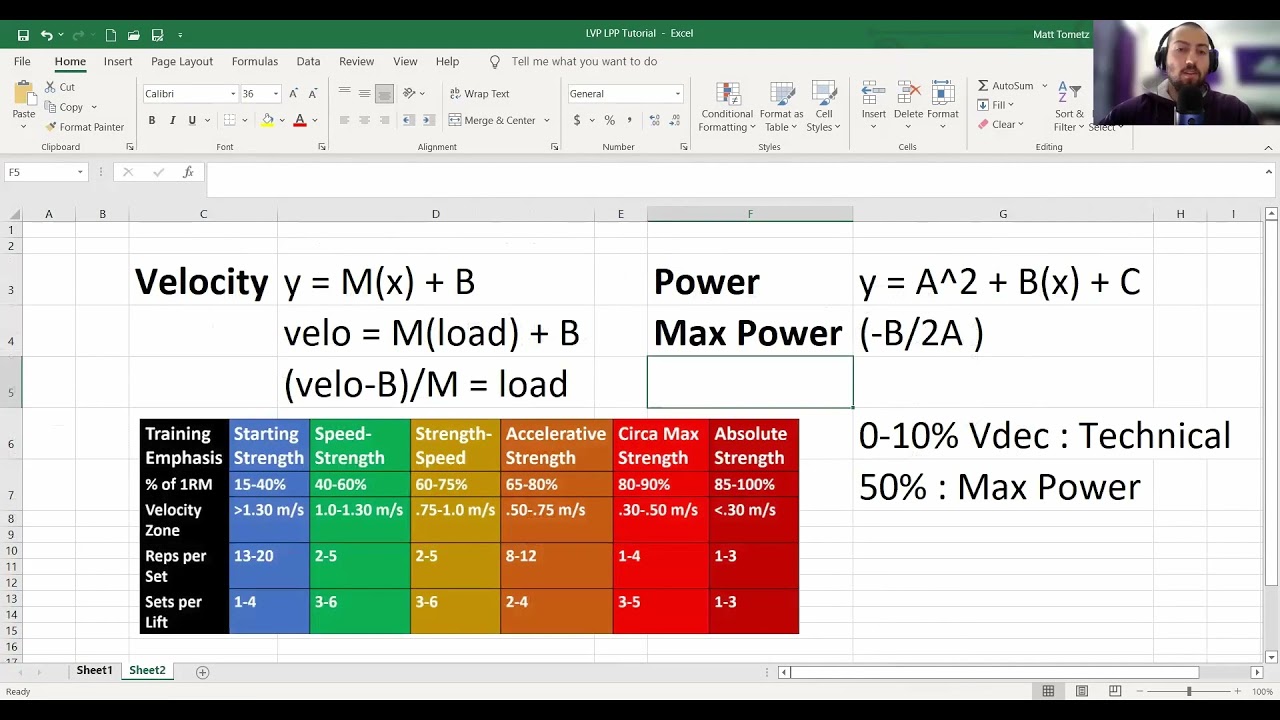Apply the red font color A
The image size is (1280, 720).
[299, 120]
